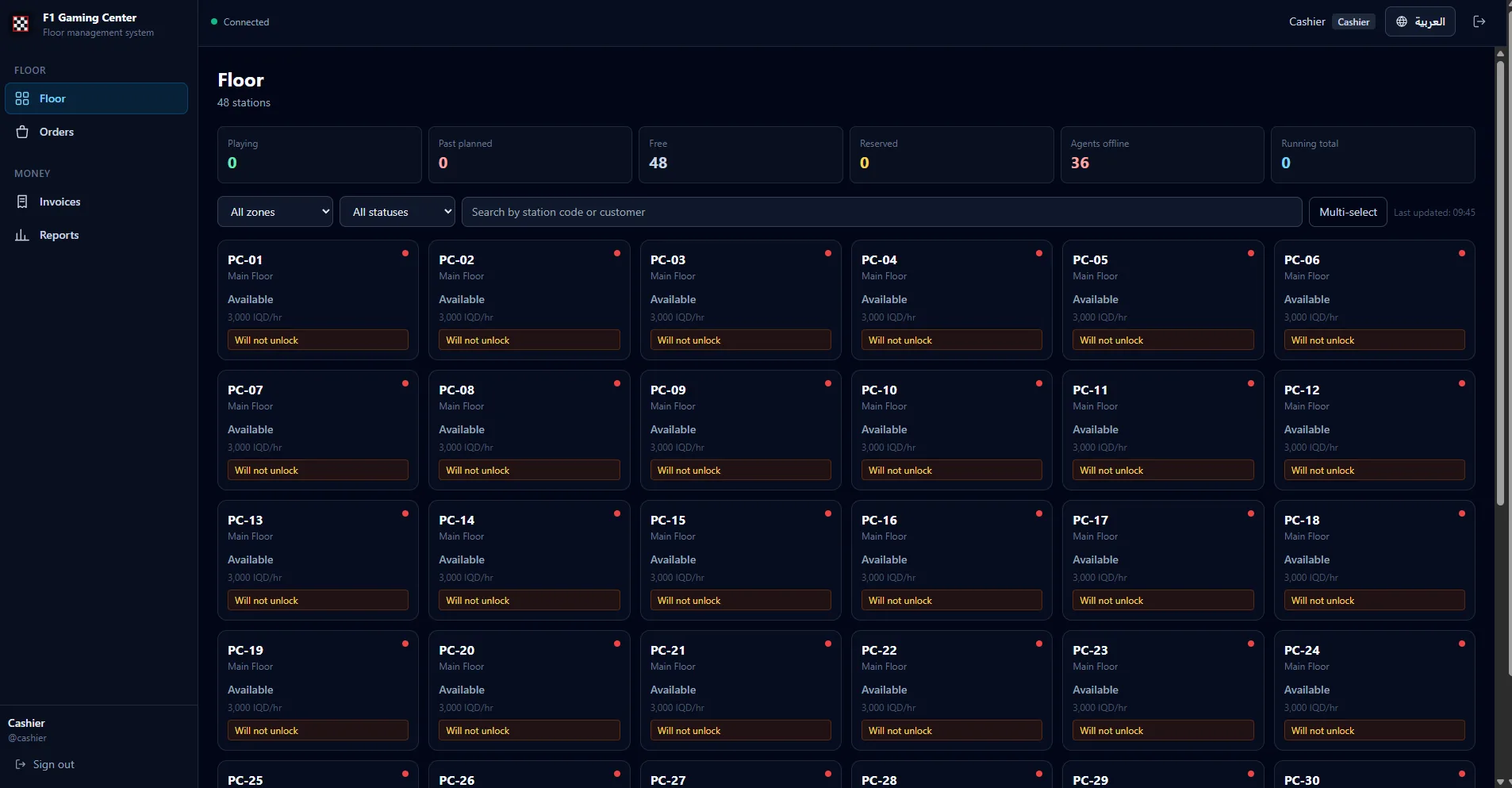Click the Invoices receipt icon
1512x788 pixels.
tap(22, 202)
